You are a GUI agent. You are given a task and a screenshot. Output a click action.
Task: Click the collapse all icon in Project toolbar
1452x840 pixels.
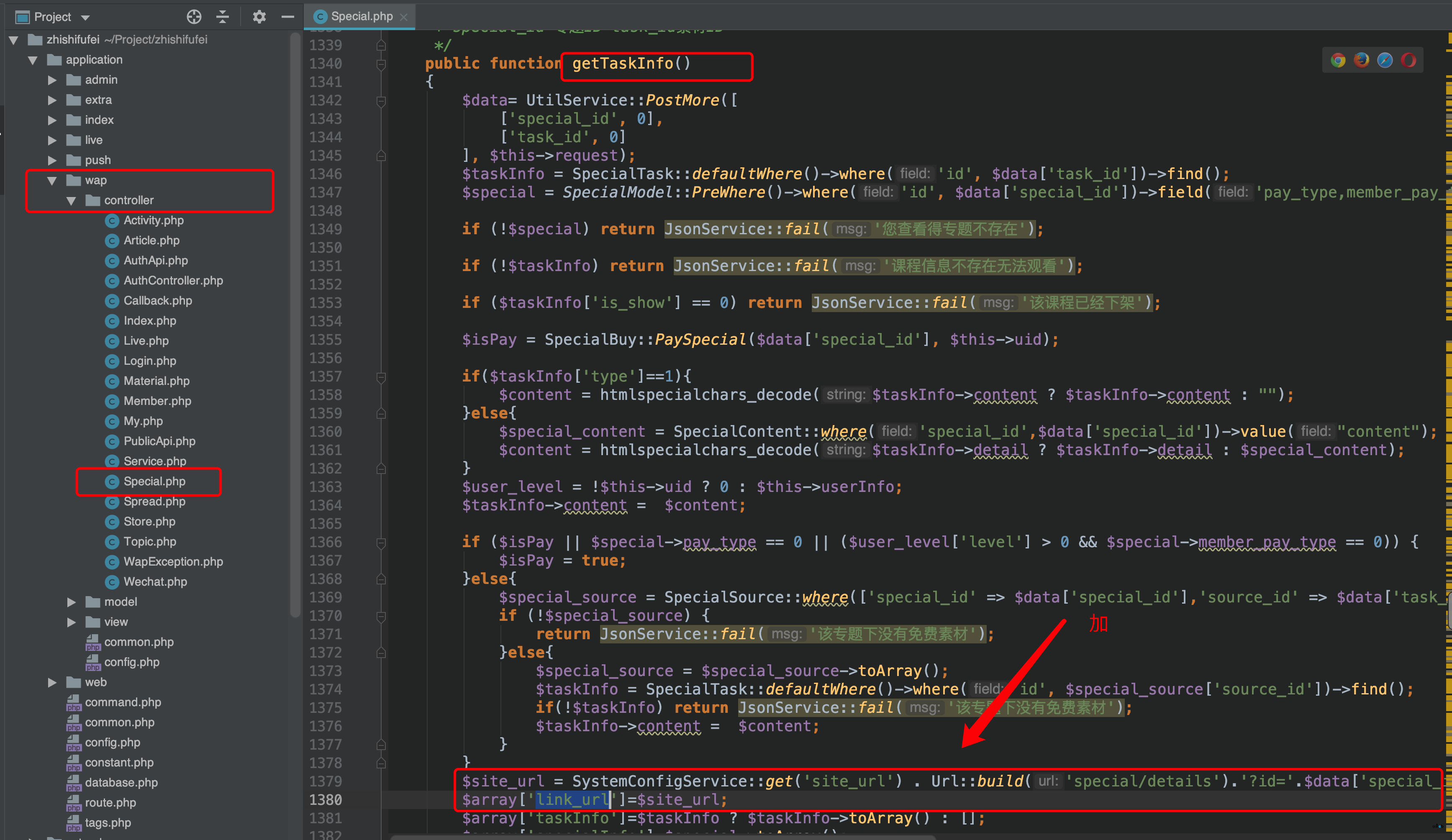[223, 17]
